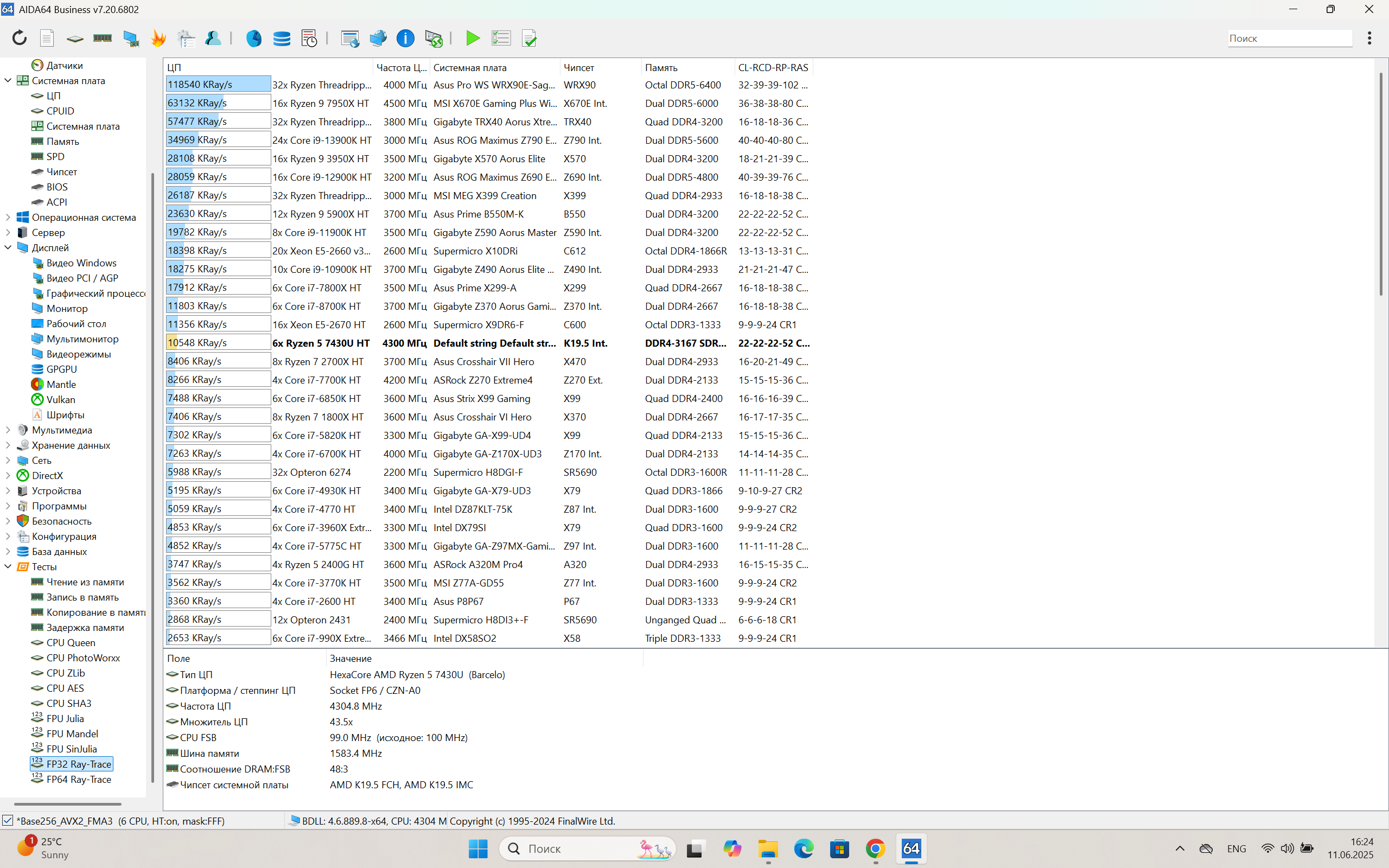Toggle the Base256_AVX2_FMA3 status checkbox

tap(8, 820)
